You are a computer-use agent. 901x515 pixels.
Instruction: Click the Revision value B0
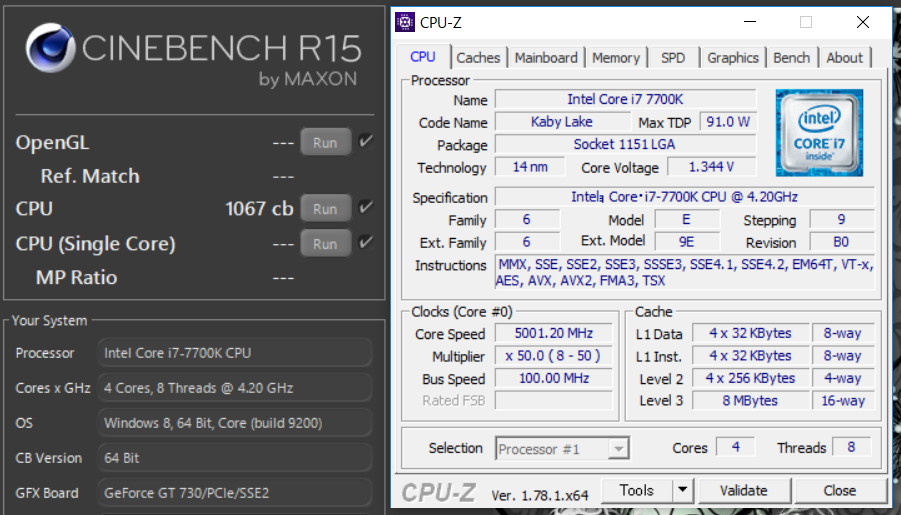842,242
